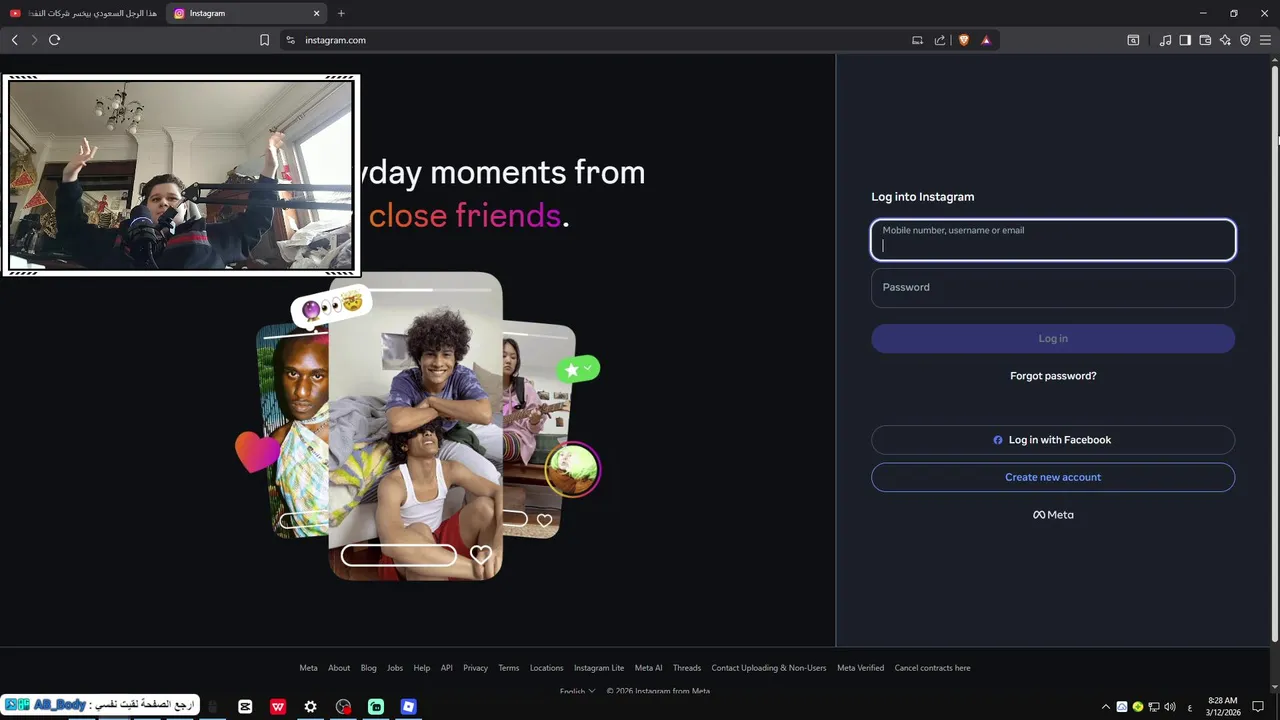Viewport: 1280px width, 720px height.
Task: Click the green circular tray icon
Action: (x=1138, y=707)
